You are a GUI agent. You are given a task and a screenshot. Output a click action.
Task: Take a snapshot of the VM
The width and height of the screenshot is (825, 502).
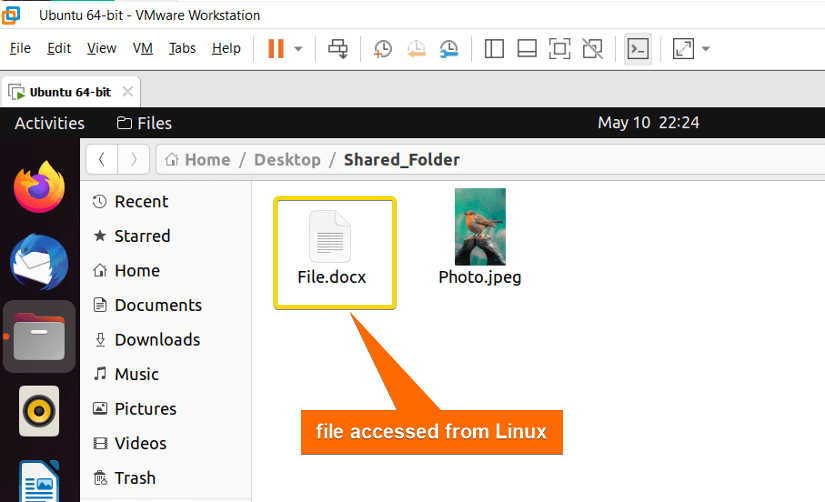click(383, 49)
